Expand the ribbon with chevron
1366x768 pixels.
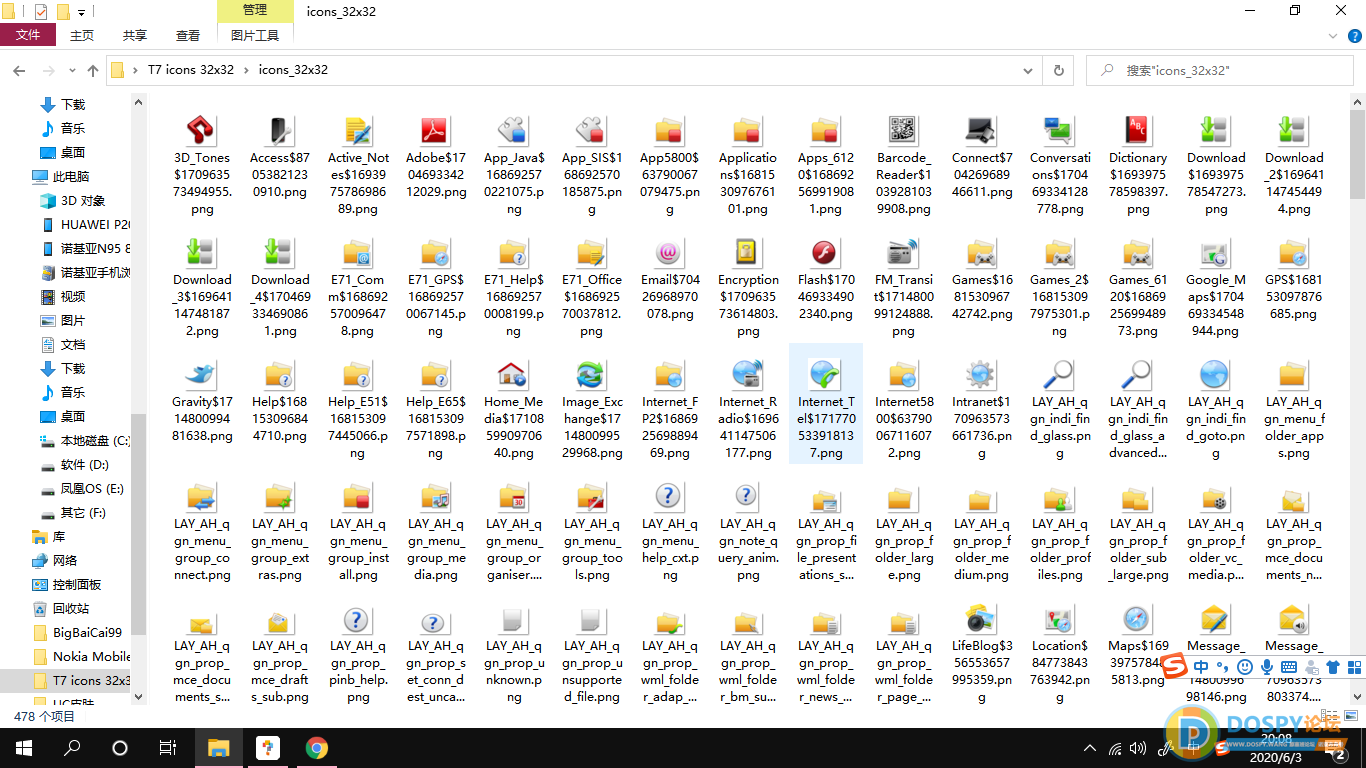pos(1333,35)
